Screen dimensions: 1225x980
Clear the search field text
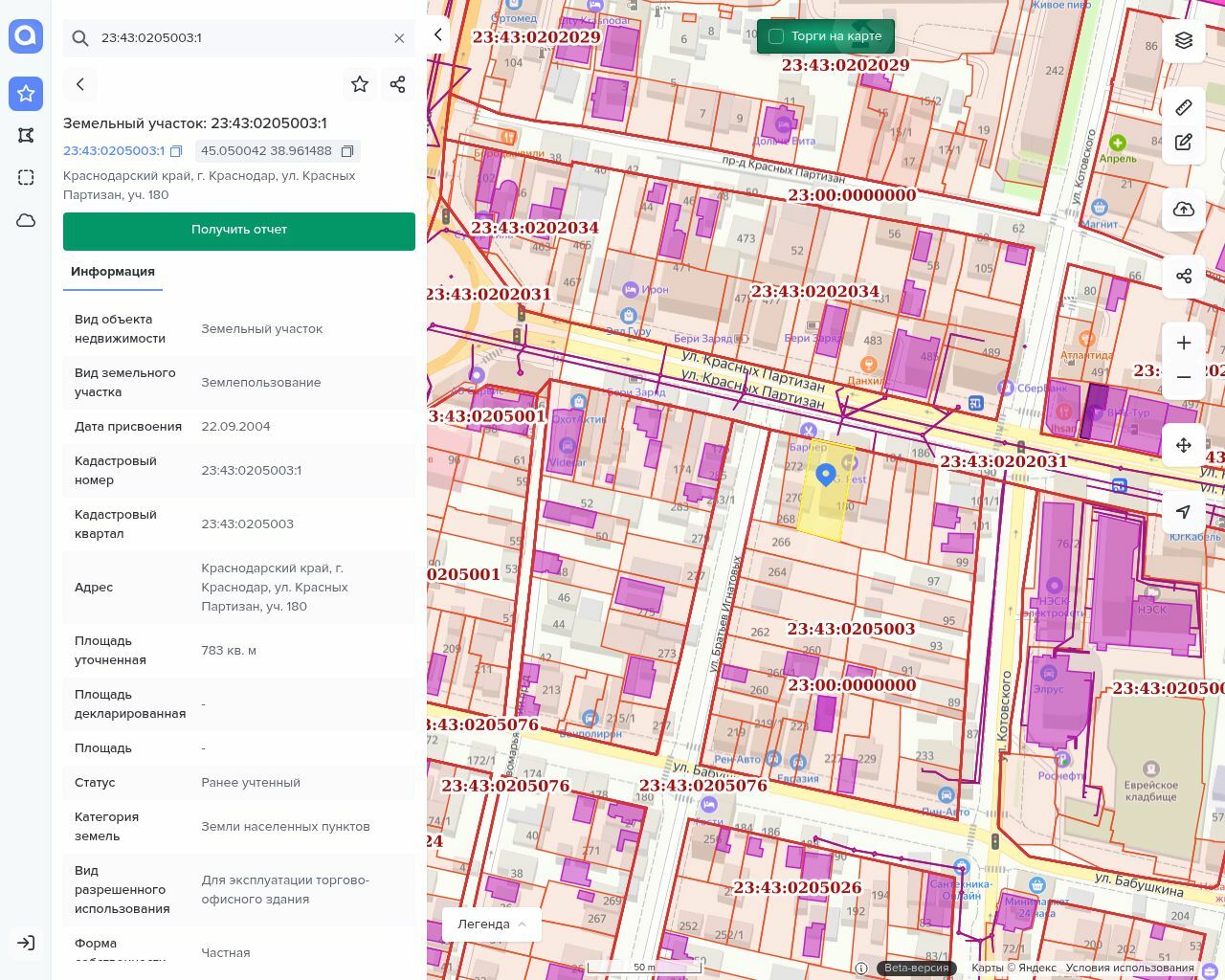tap(399, 38)
